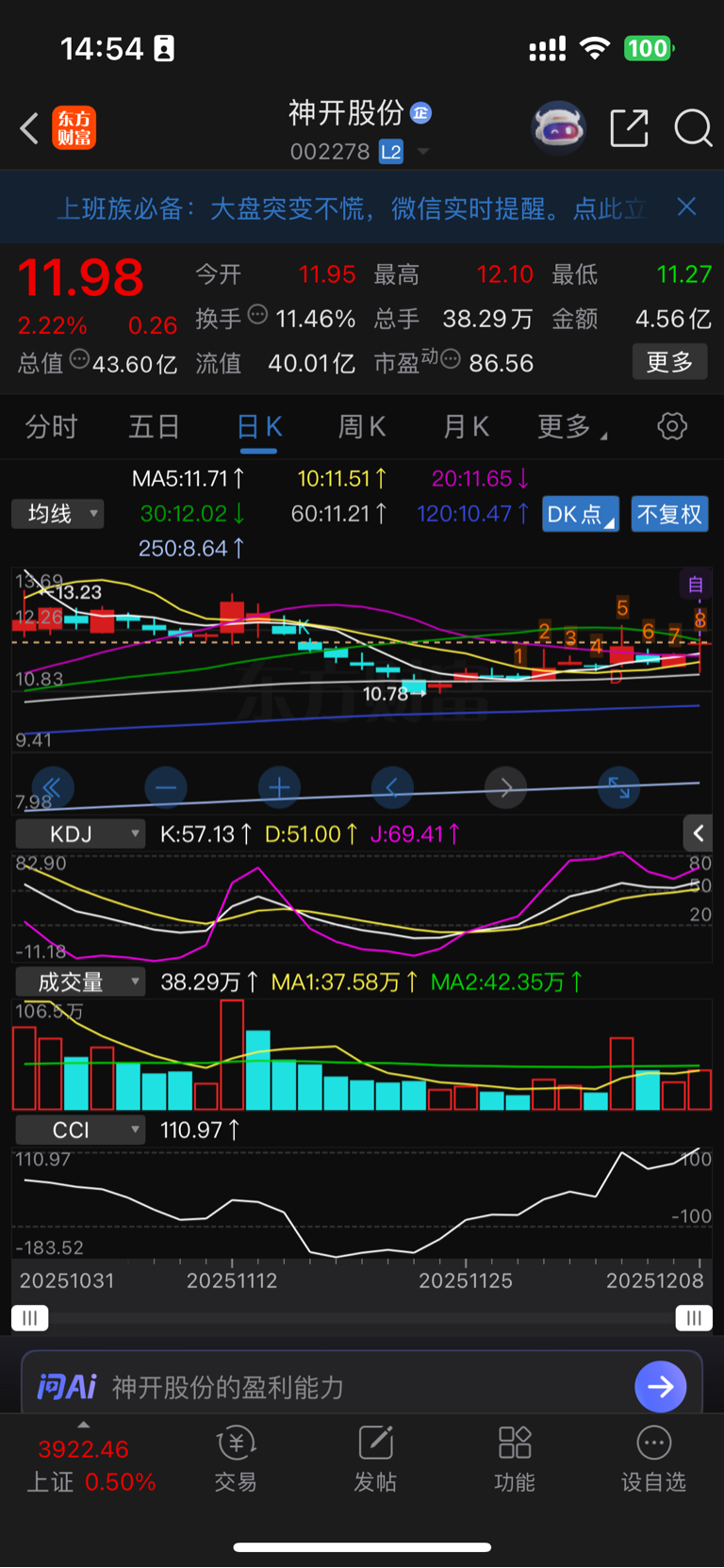Expand chart to fullscreen icon
The width and height of the screenshot is (724, 1568).
(x=619, y=787)
